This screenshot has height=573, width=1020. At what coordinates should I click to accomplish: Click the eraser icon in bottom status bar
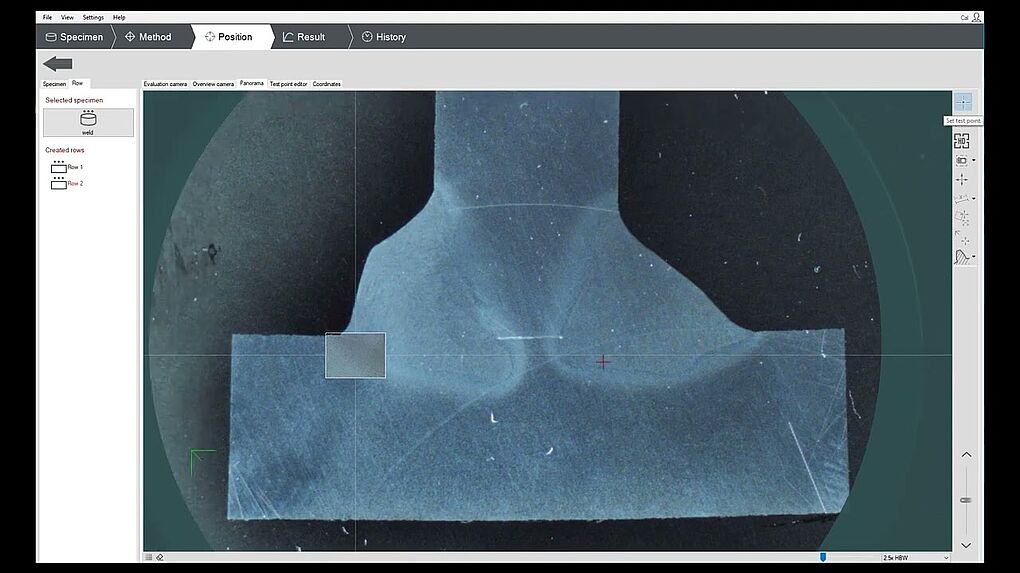[160, 557]
